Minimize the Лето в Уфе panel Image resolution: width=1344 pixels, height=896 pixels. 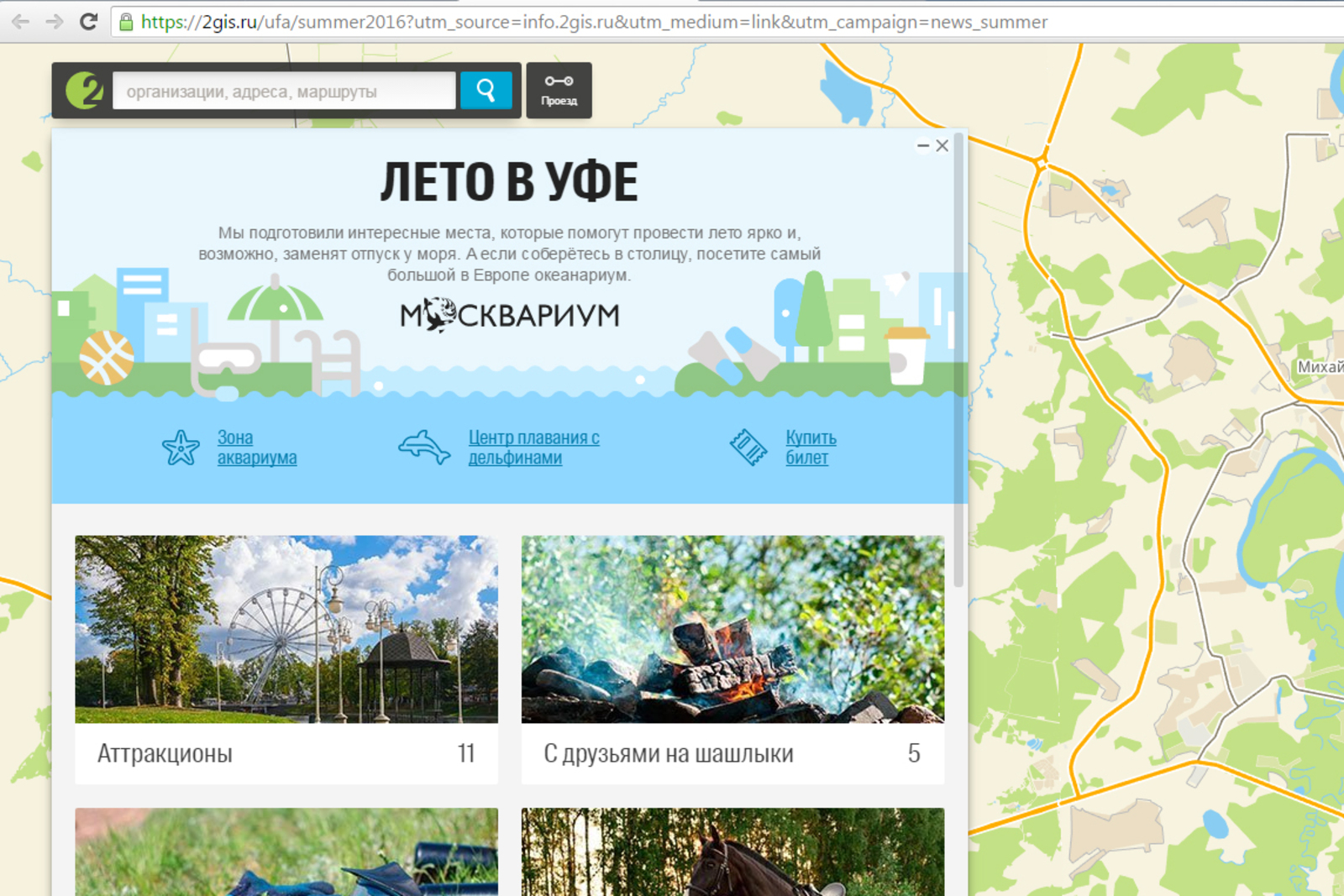coord(923,145)
